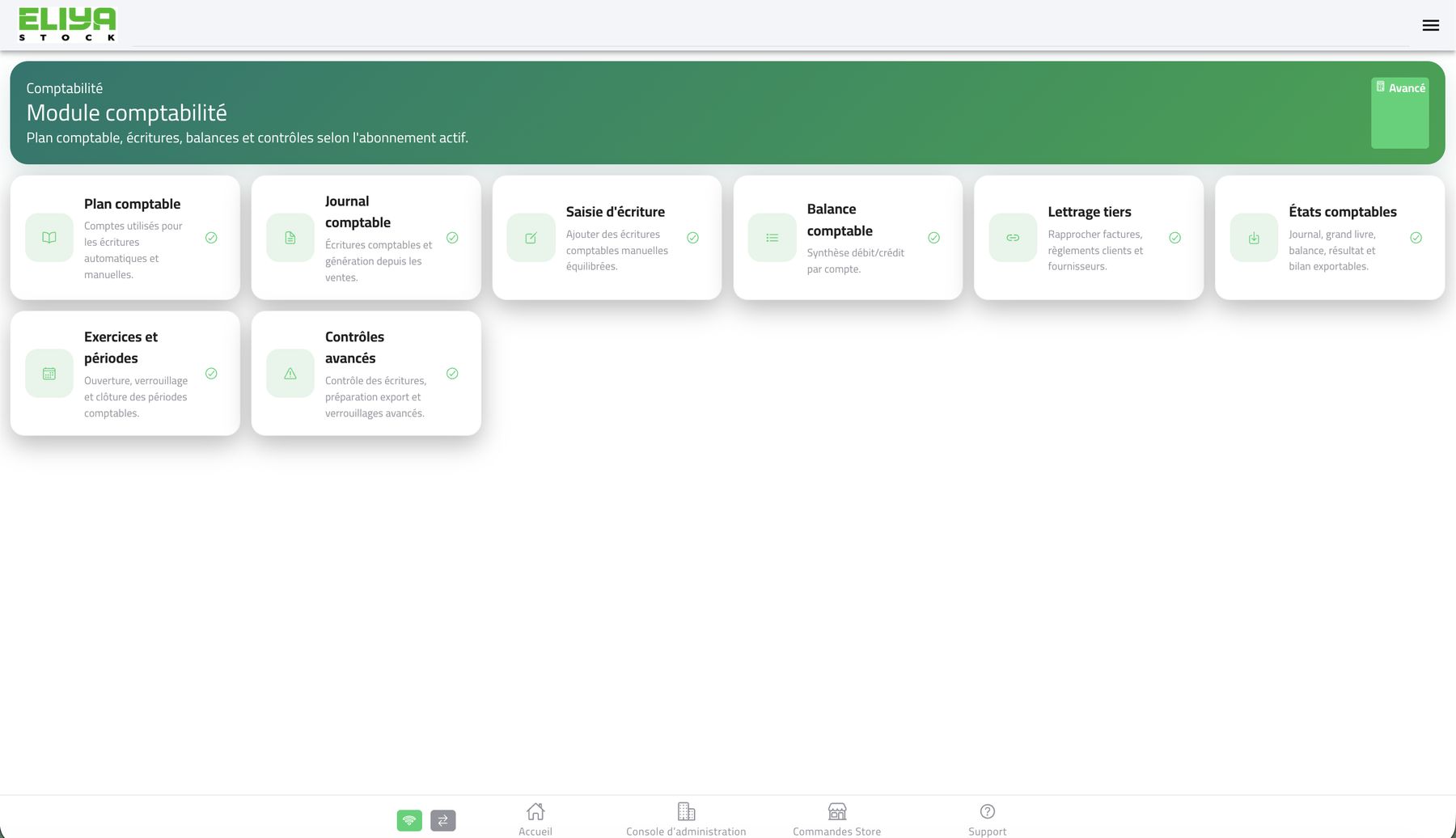Screen dimensions: 1456x838
Task: Click 'Ouverture, verrouillage et clôture' description
Action: (136, 397)
